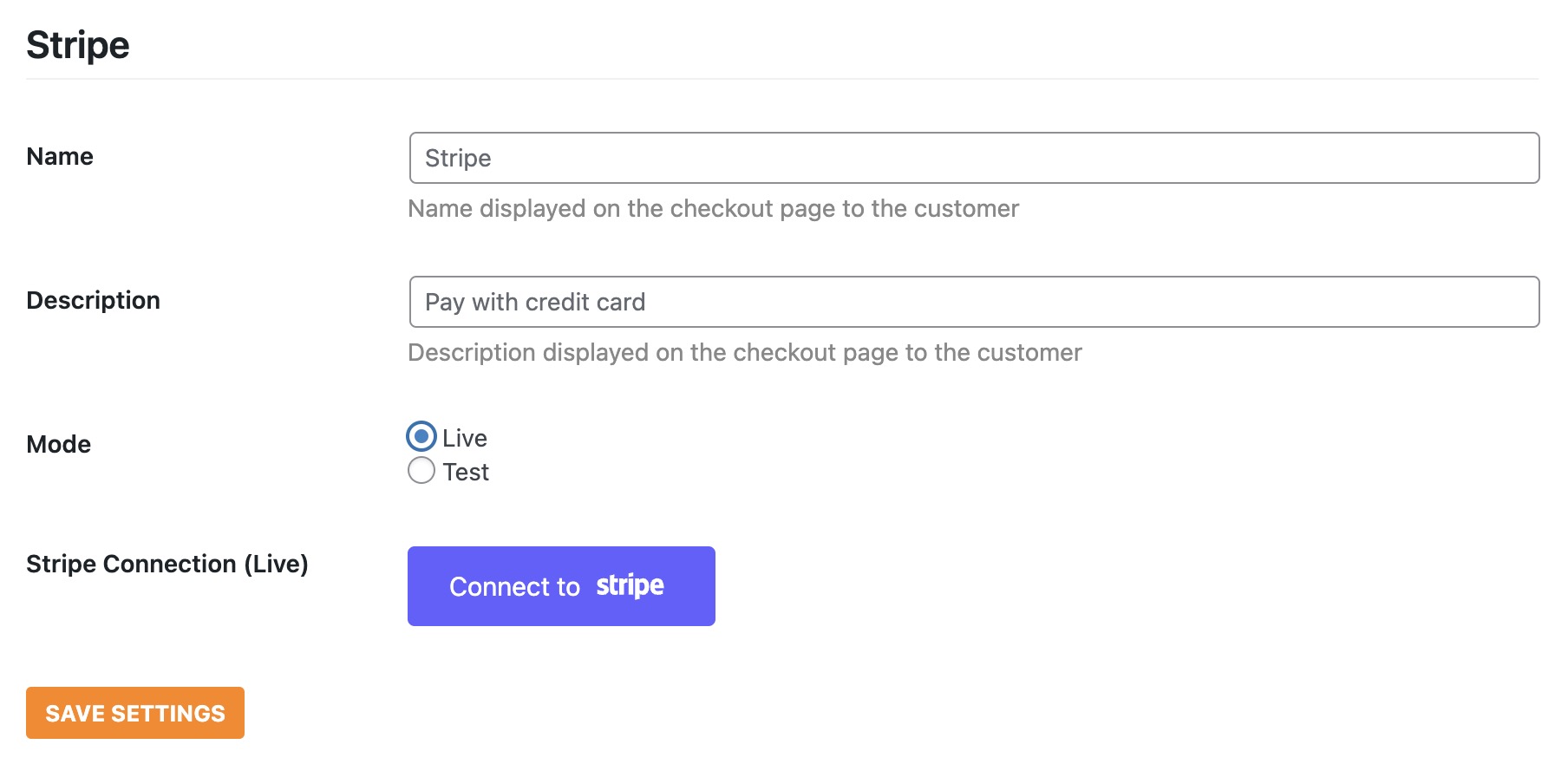Click the Stripe Connection (Live) label
1568x777 pixels.
(168, 564)
